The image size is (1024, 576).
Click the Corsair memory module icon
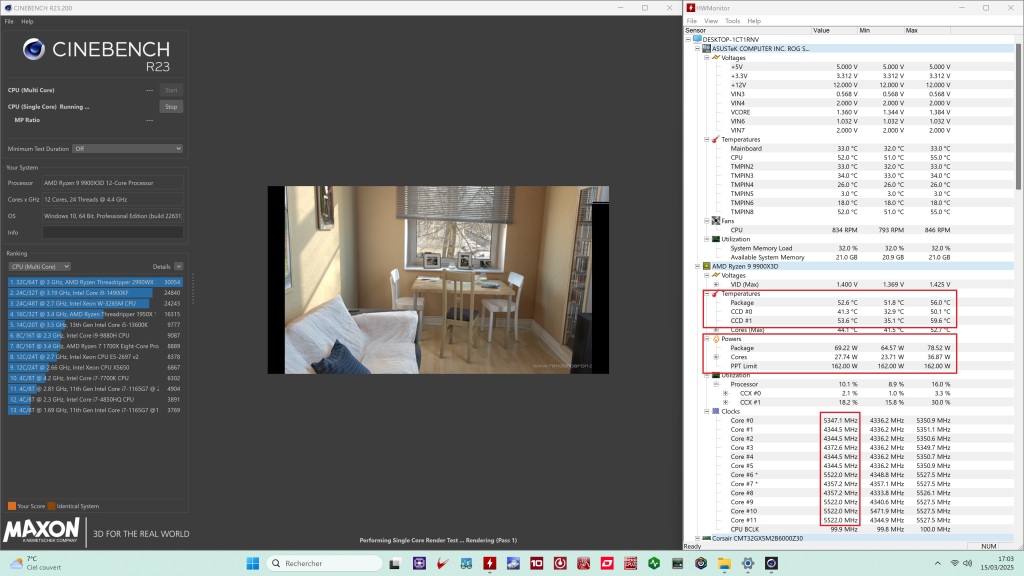coord(706,539)
